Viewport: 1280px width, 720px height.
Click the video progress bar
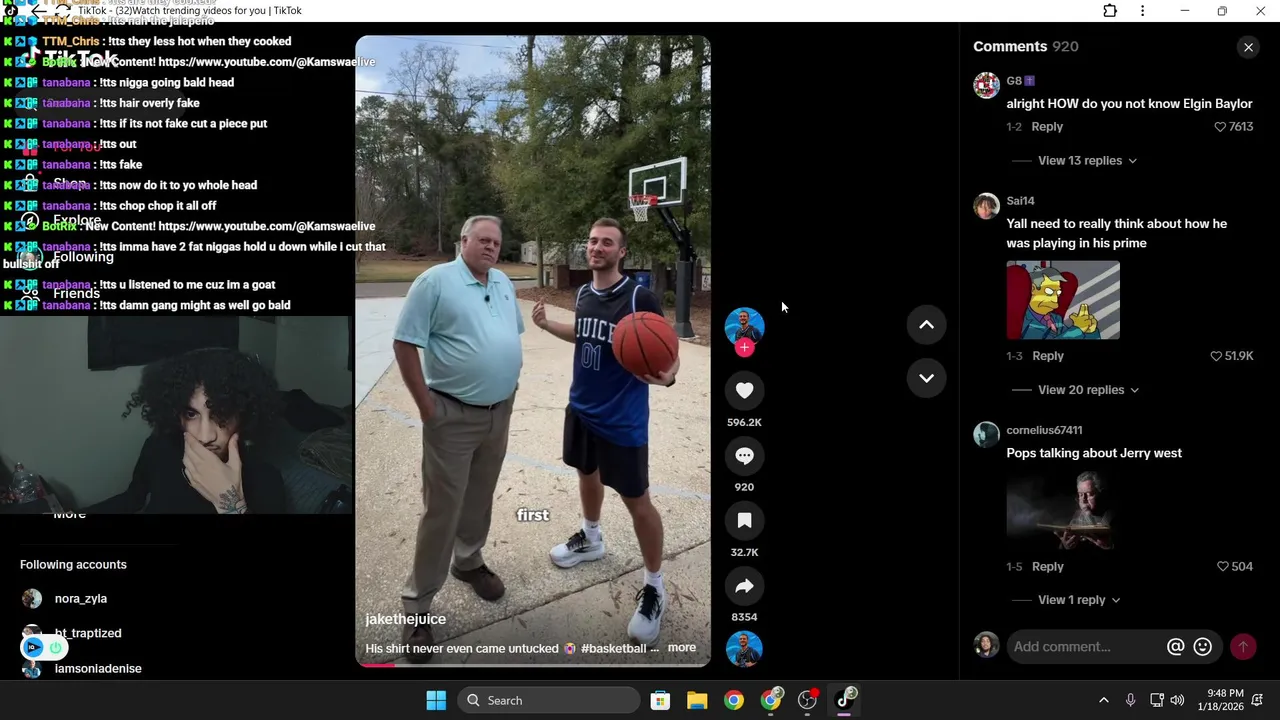(533, 664)
